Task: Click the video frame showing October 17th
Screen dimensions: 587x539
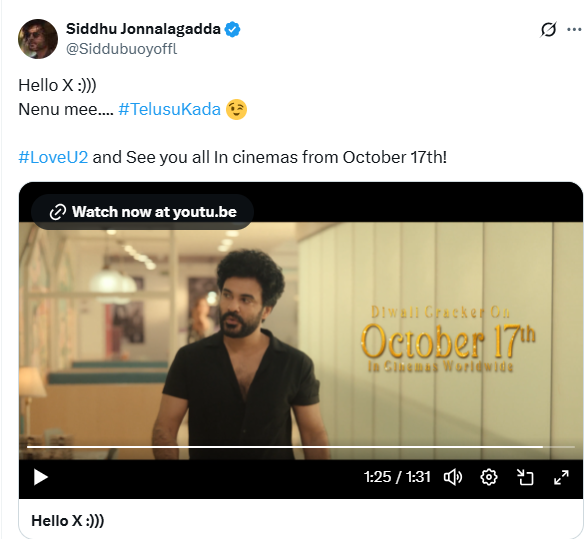Action: point(301,341)
